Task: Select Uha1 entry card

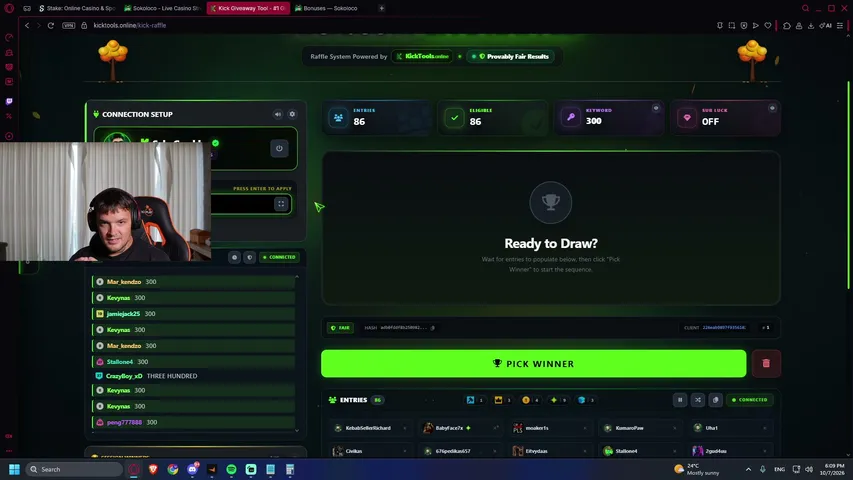Action: (x=732, y=428)
